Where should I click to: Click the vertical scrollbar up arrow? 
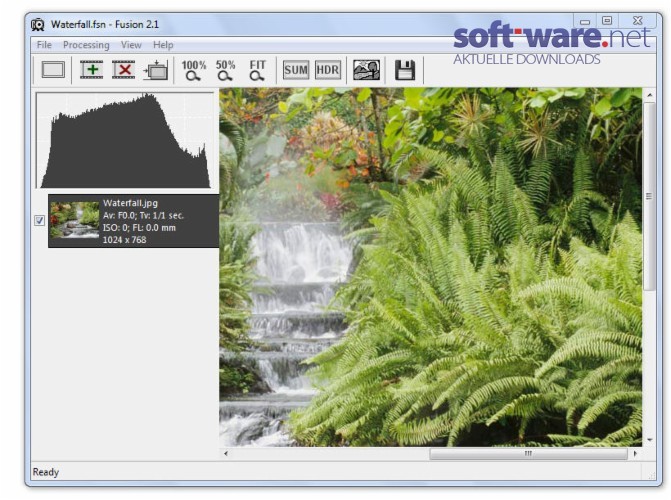click(650, 95)
